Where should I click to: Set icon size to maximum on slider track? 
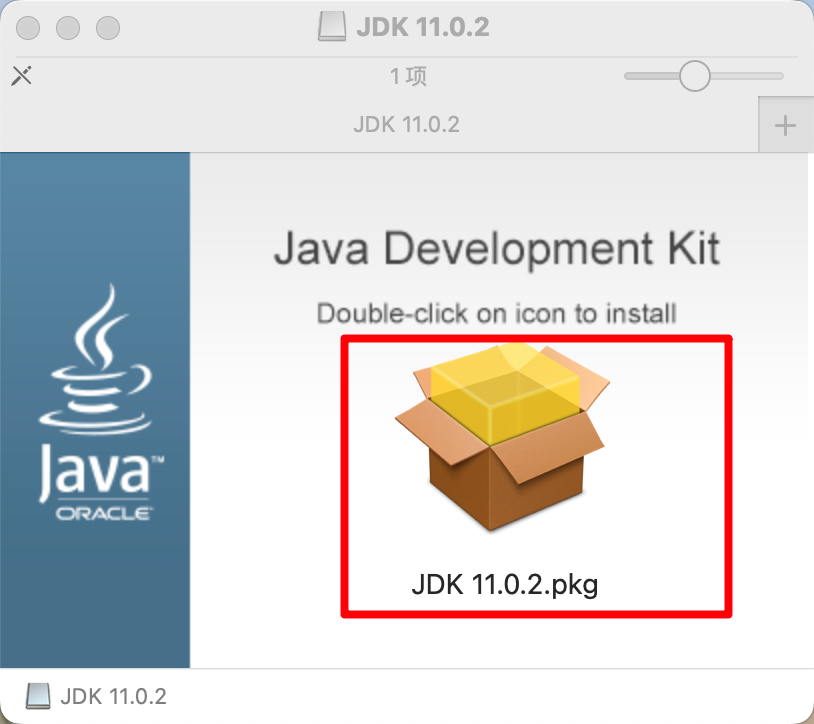click(779, 76)
